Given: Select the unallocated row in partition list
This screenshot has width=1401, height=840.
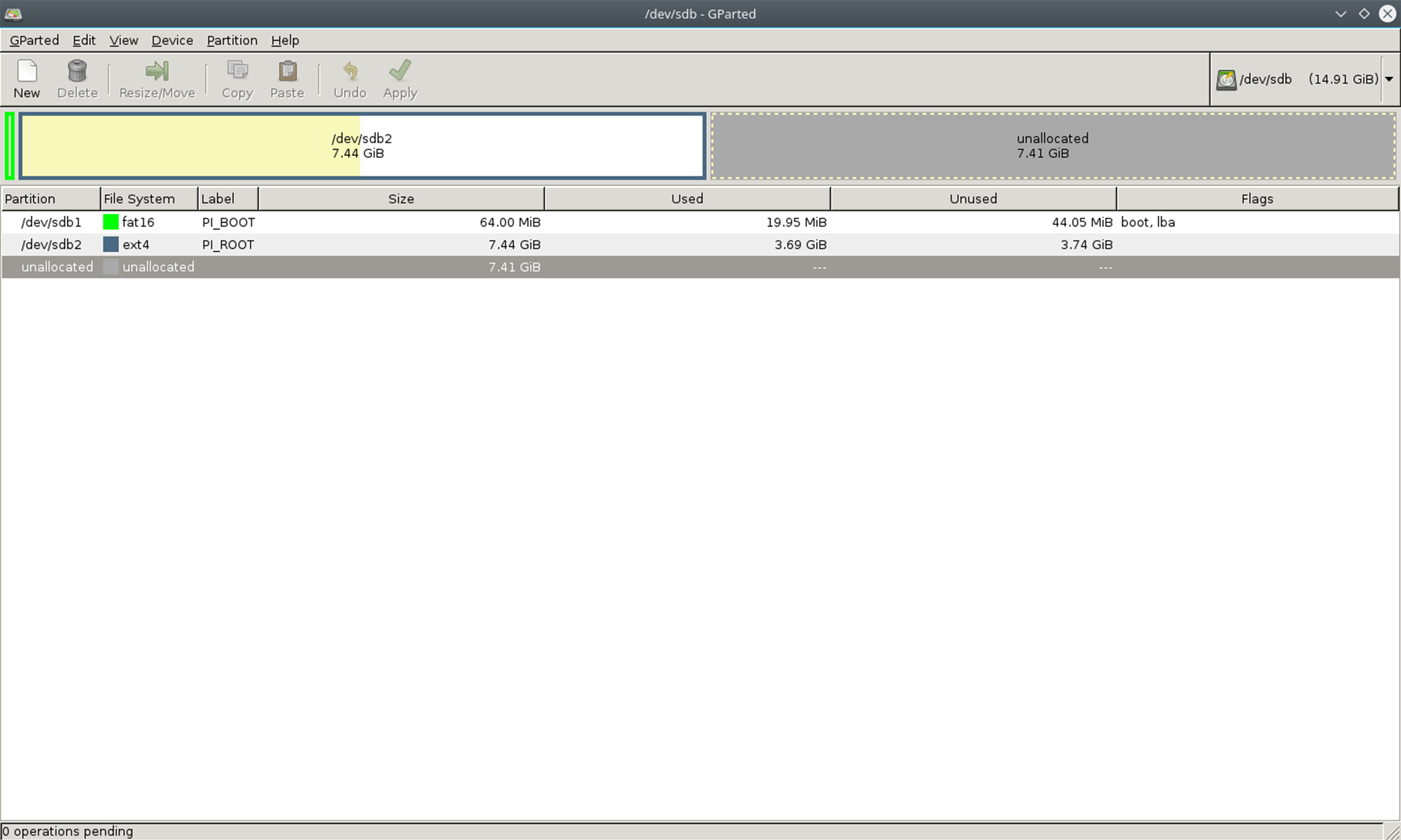Looking at the screenshot, I should [700, 267].
